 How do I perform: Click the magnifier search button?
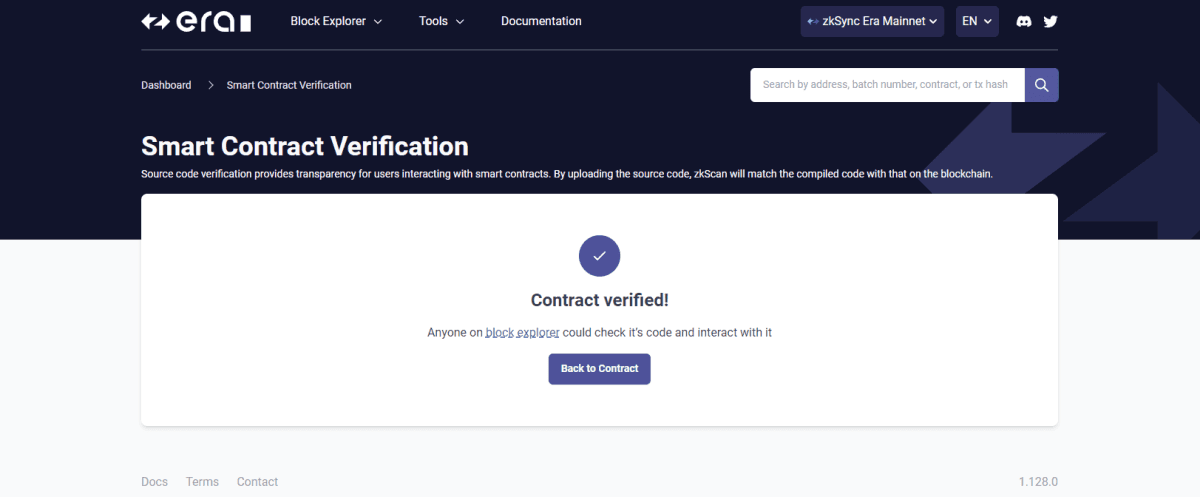pyautogui.click(x=1042, y=85)
